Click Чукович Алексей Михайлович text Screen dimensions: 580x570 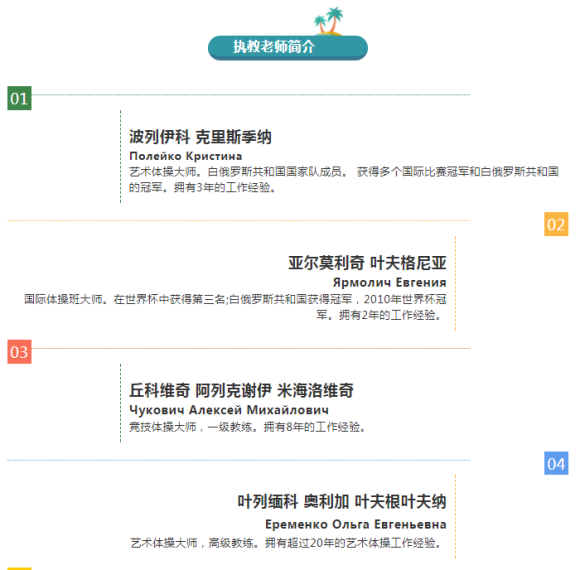pos(229,410)
